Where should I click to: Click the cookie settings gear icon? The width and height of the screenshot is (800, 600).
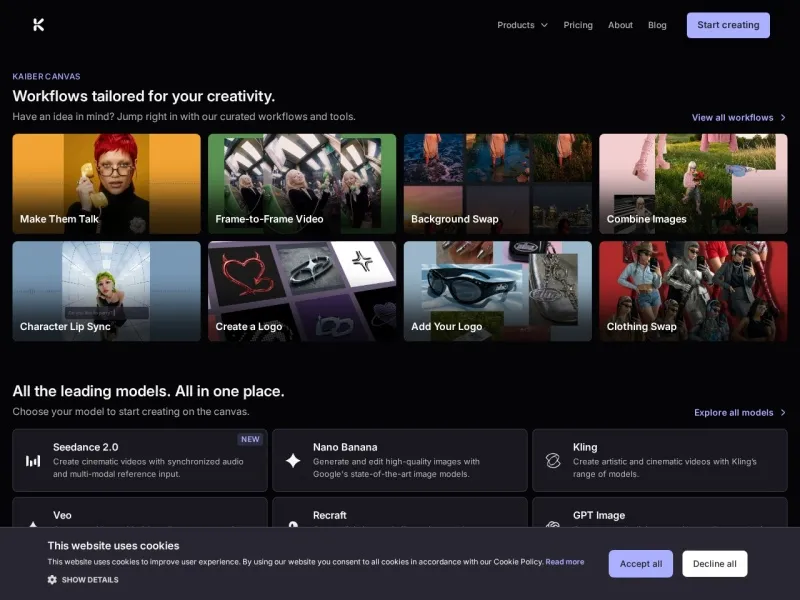click(x=52, y=580)
